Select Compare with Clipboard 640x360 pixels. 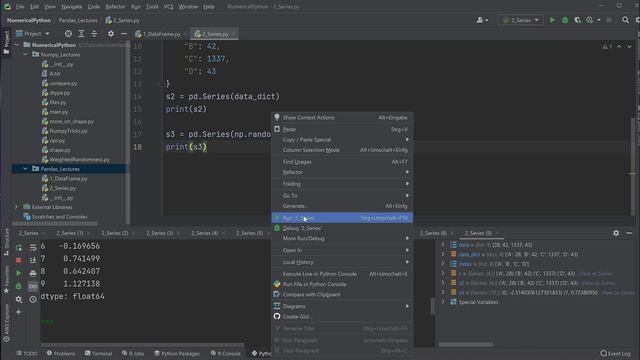342,294
